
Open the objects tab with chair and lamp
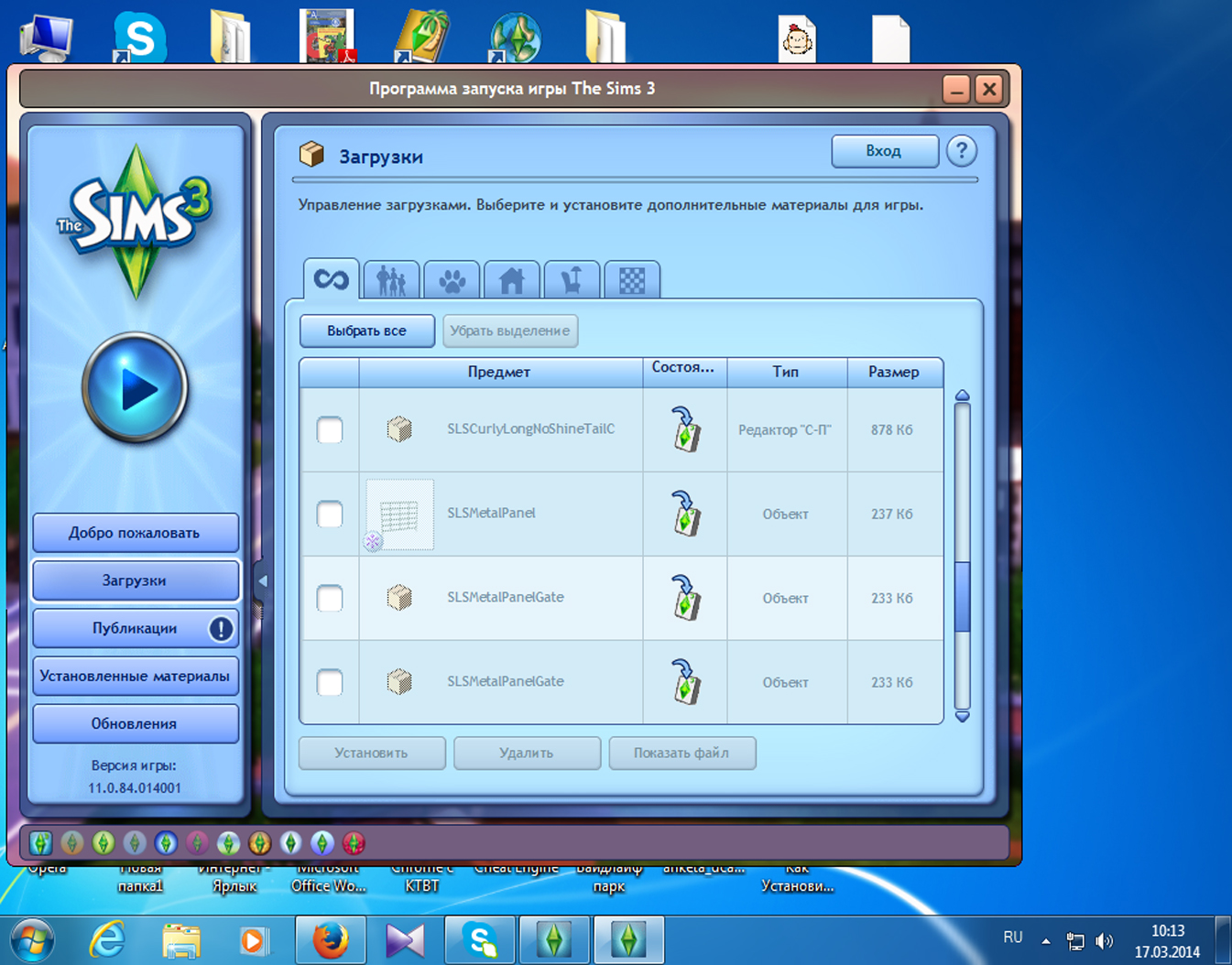pos(572,280)
